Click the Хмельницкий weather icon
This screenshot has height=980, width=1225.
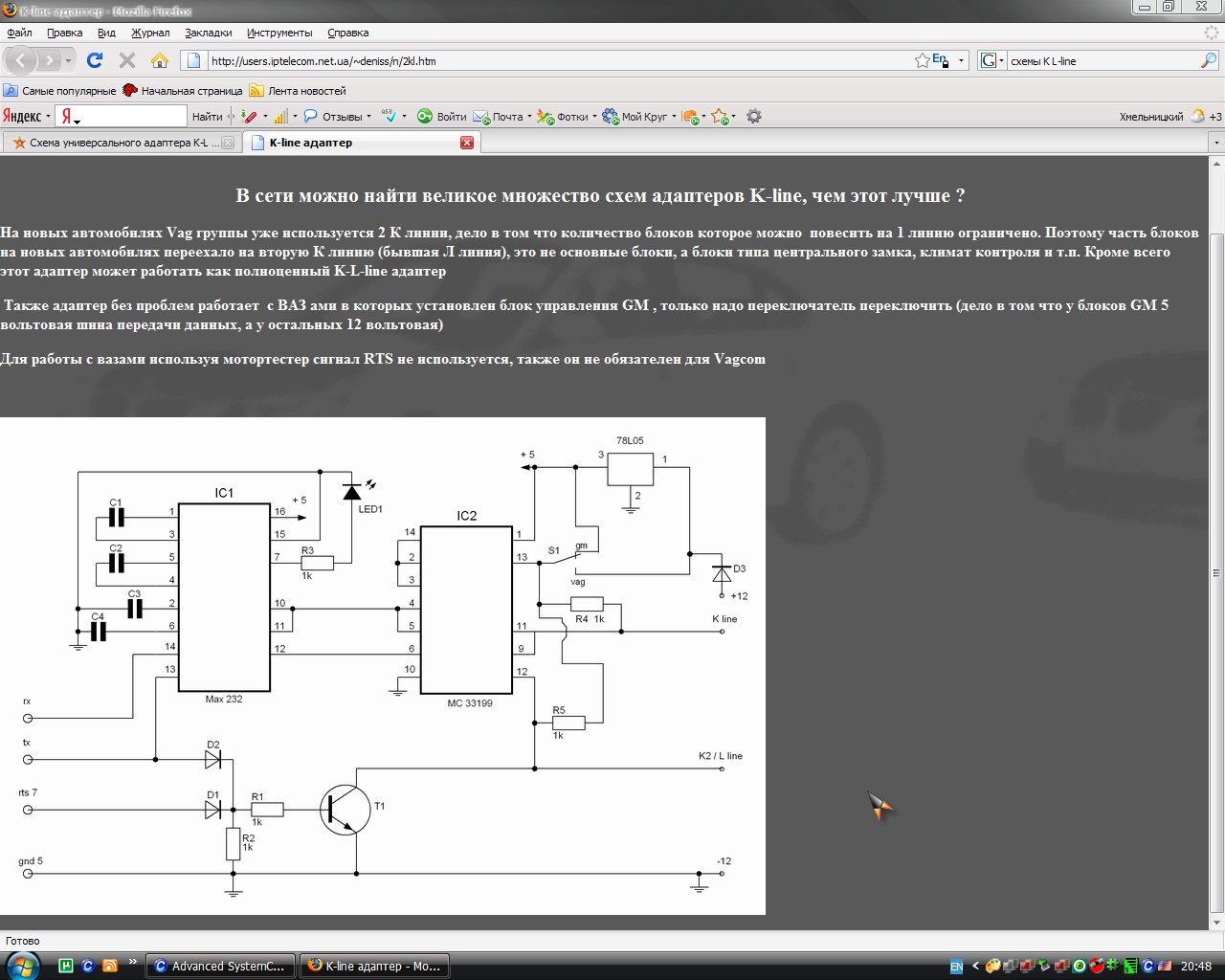coord(1197,117)
